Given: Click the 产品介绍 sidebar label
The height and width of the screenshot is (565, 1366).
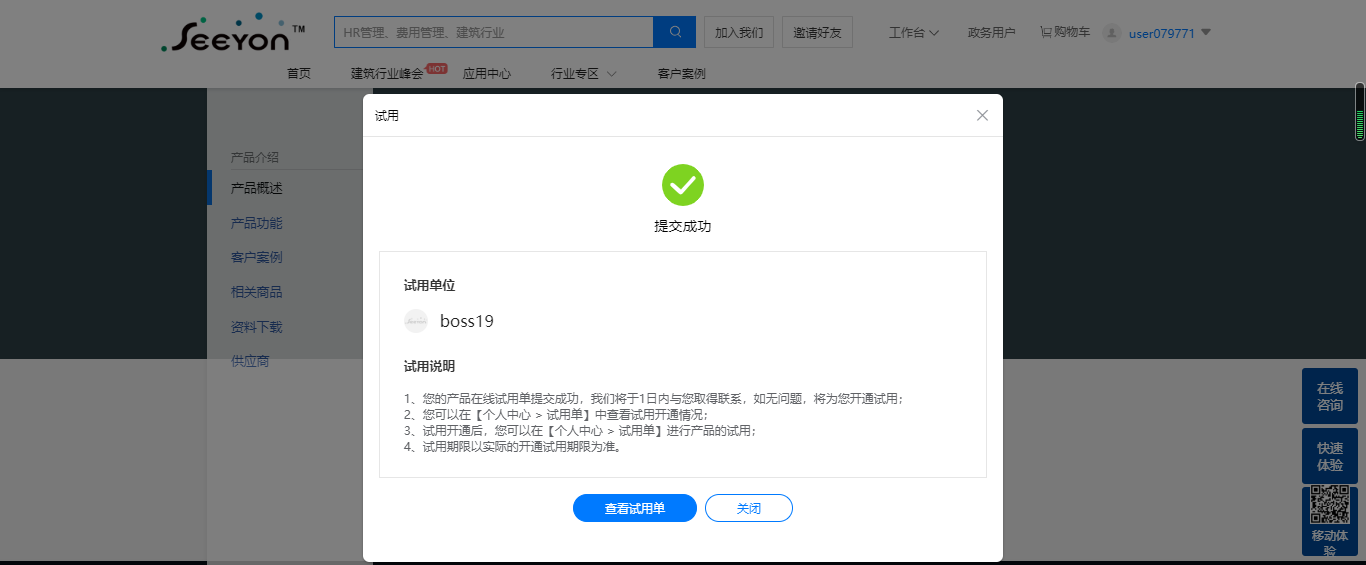Looking at the screenshot, I should [x=255, y=157].
